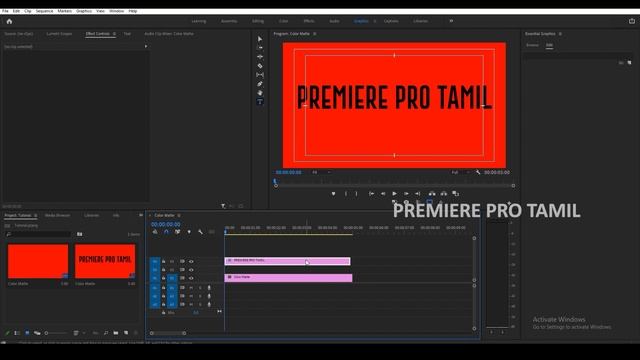
Task: Select Color Matte clip in timeline
Action: [288, 278]
